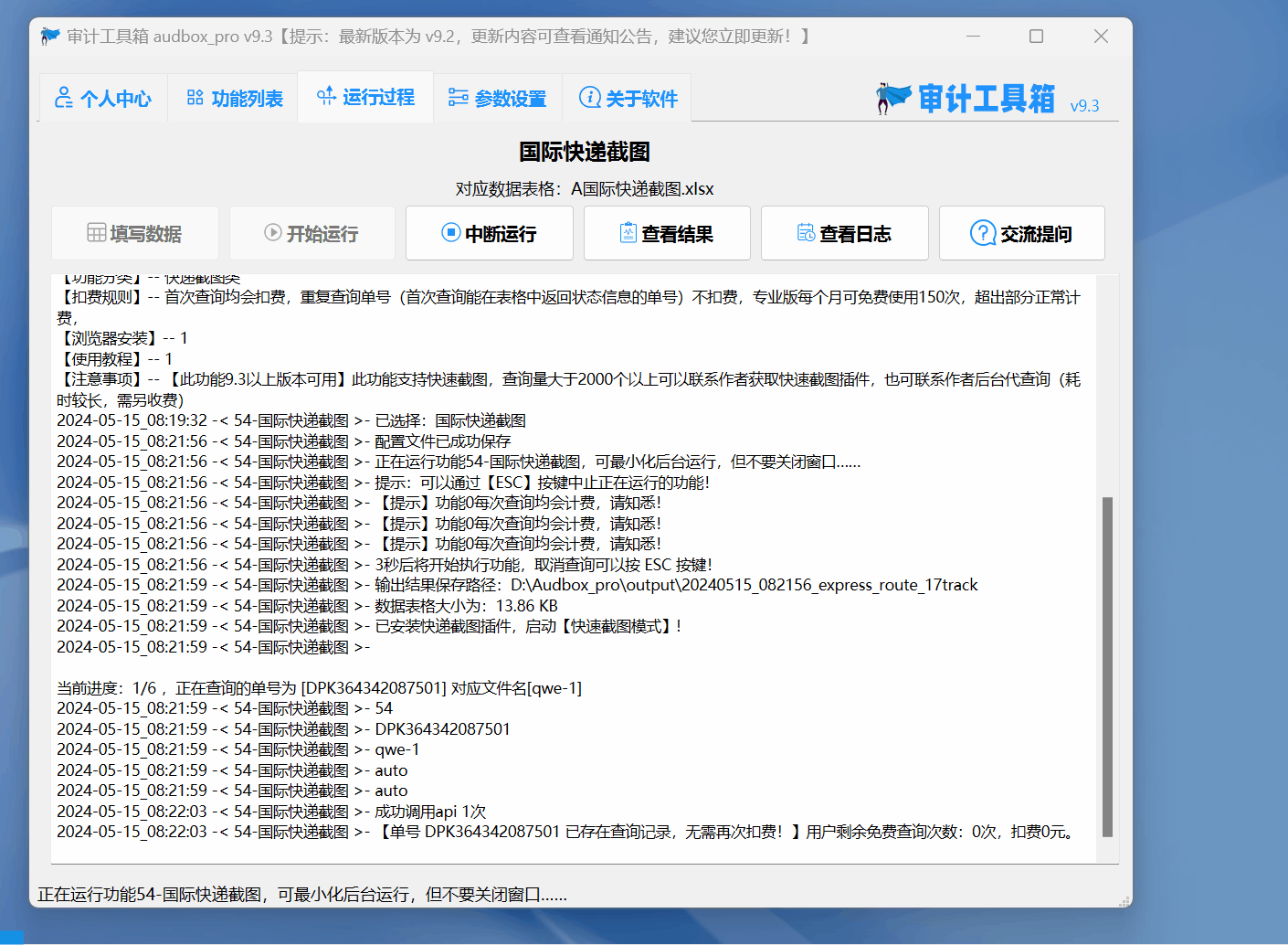This screenshot has height=945, width=1288.
Task: Click the log line 成功调用api 1次
Action: point(271,812)
